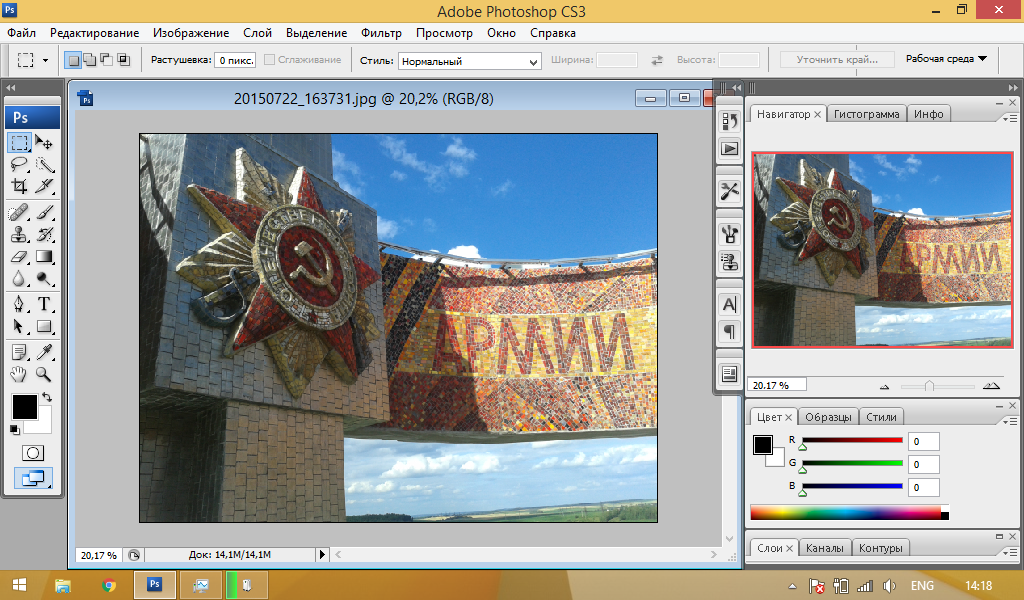Click the Растушевка feather input field

pyautogui.click(x=235, y=60)
